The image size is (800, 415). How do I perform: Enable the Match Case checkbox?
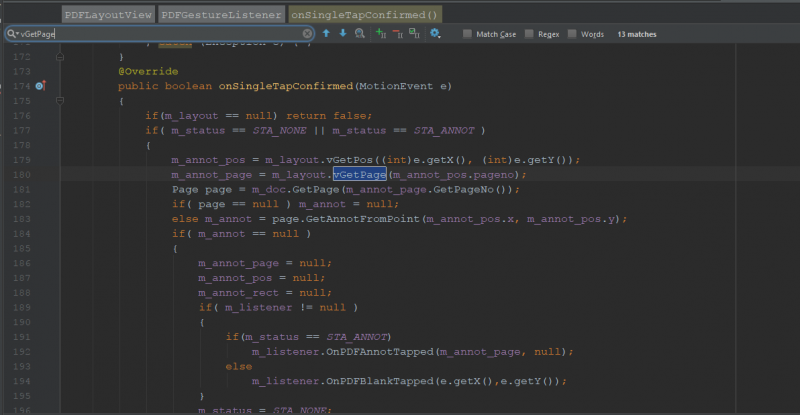(468, 34)
